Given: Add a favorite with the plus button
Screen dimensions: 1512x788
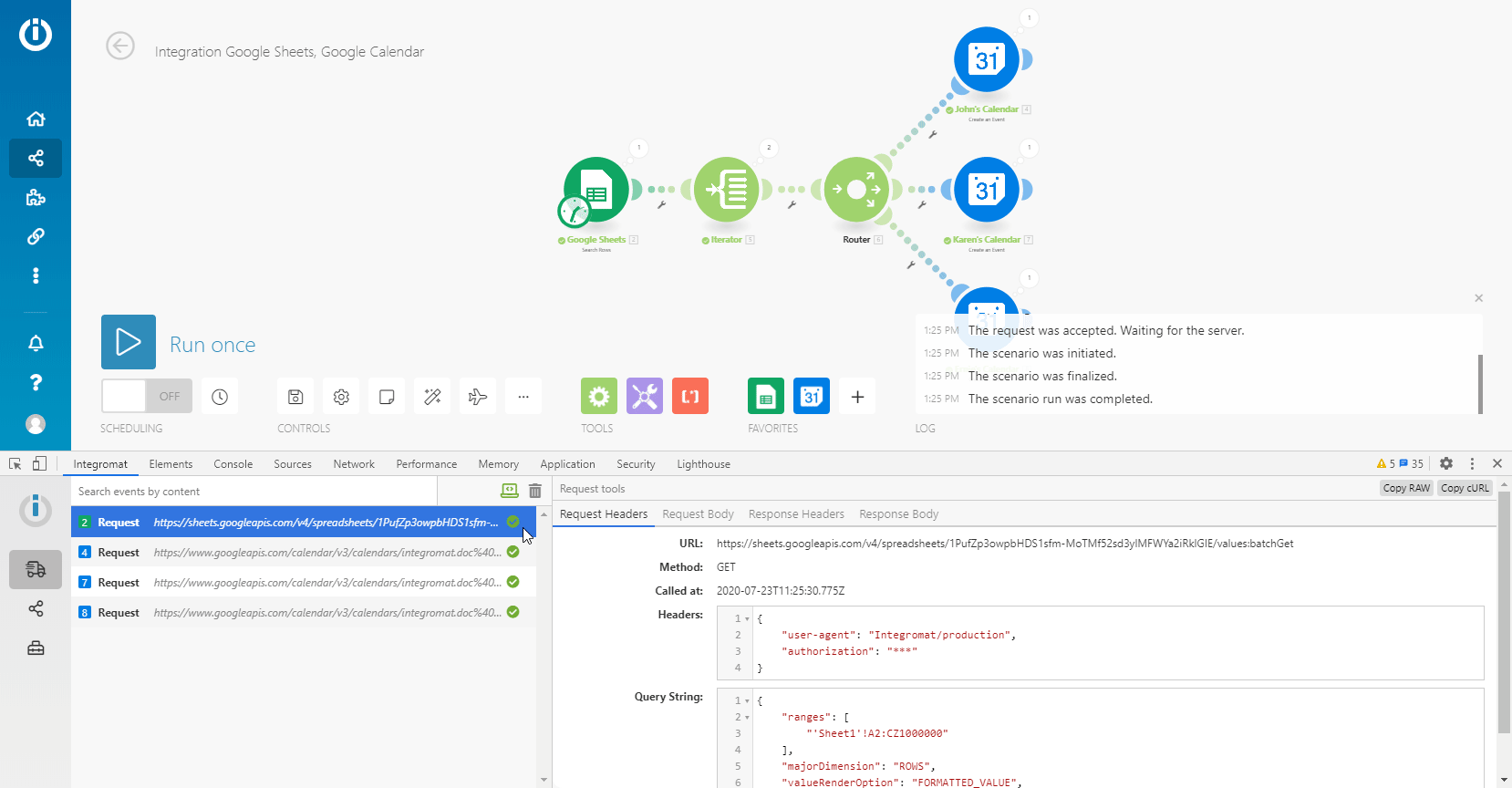Looking at the screenshot, I should click(x=857, y=397).
